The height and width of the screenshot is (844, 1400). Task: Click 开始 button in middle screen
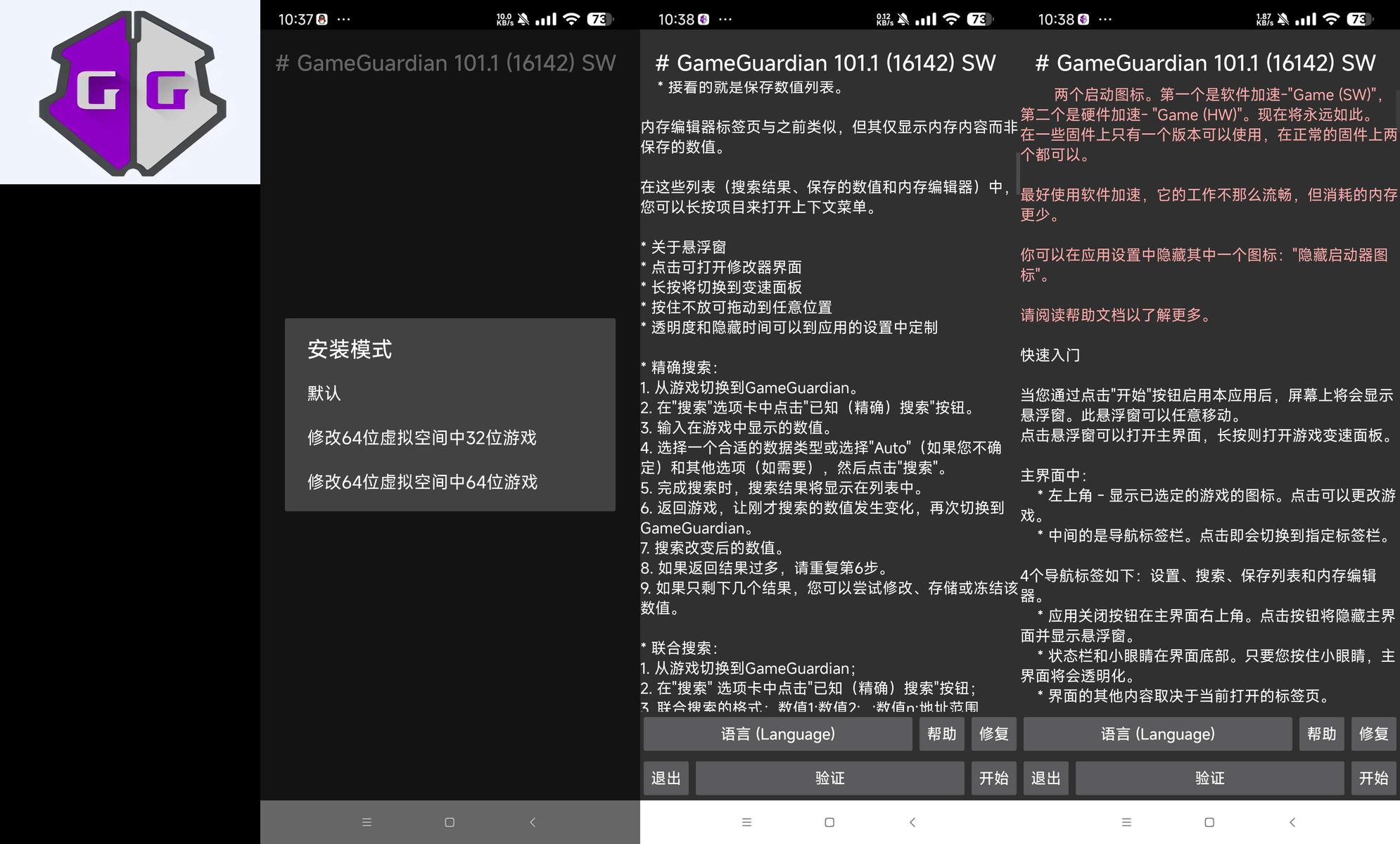pyautogui.click(x=994, y=779)
